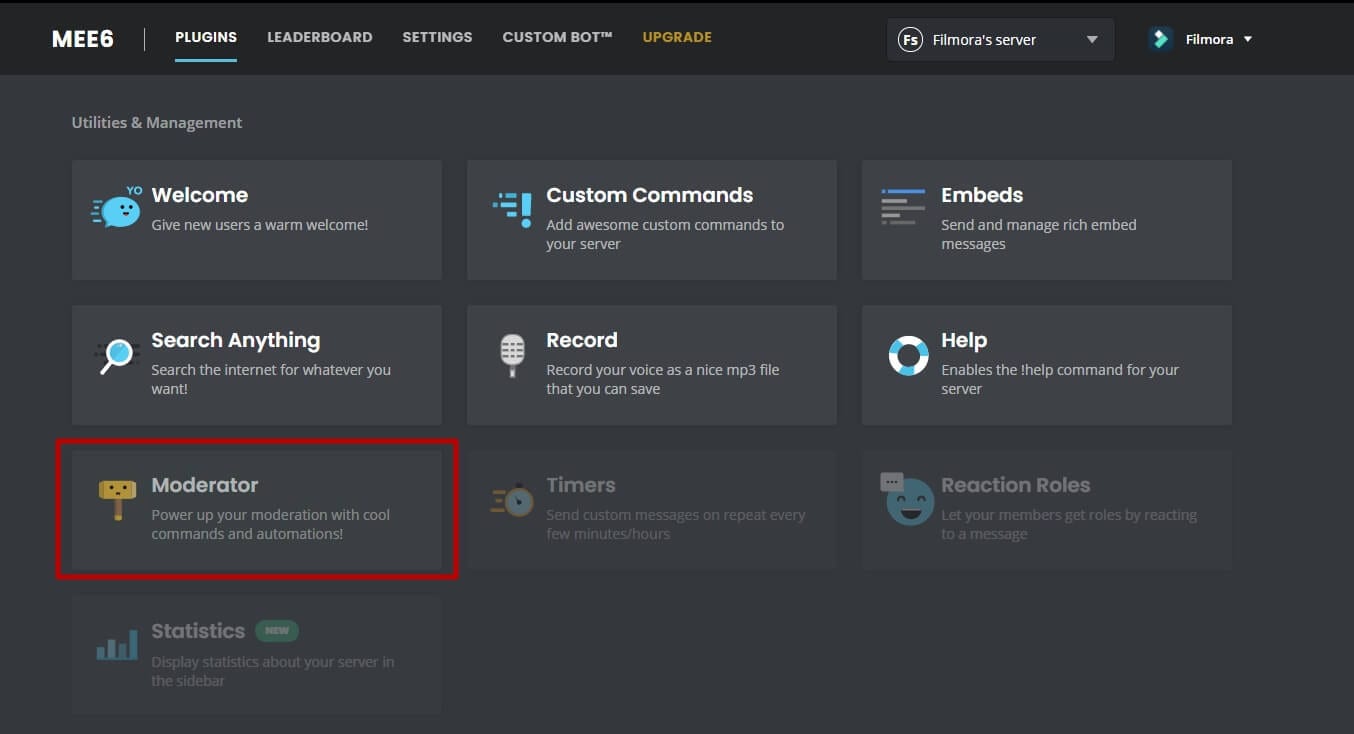Click the Record microphone icon
1354x734 pixels.
tap(512, 355)
